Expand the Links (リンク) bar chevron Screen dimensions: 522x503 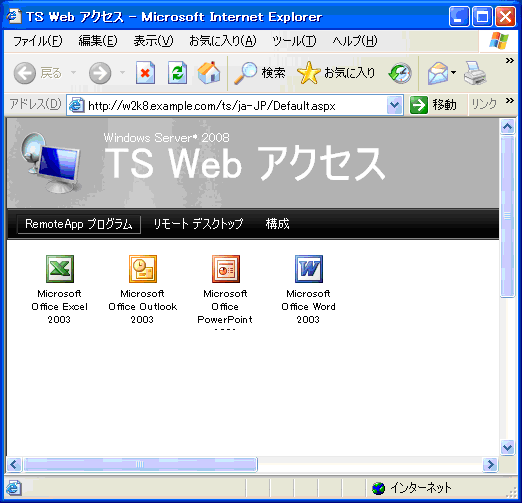click(509, 100)
